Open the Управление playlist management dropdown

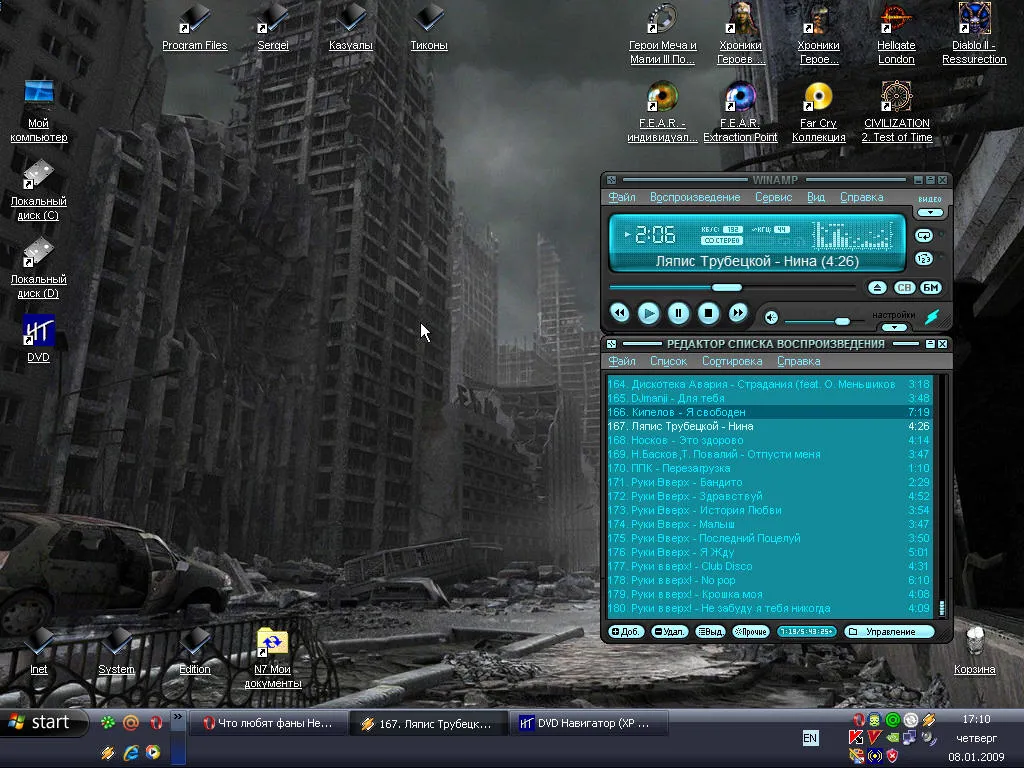889,632
